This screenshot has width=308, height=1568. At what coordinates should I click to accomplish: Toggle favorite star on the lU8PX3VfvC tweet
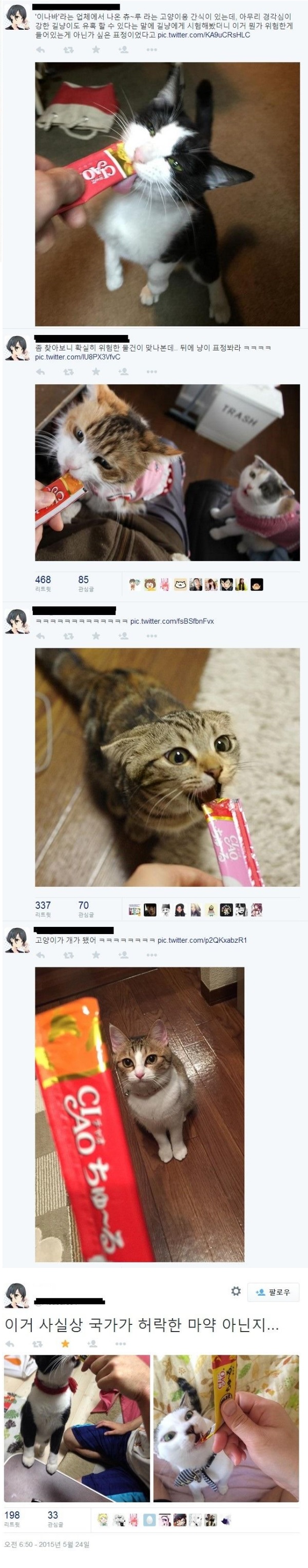point(95,371)
